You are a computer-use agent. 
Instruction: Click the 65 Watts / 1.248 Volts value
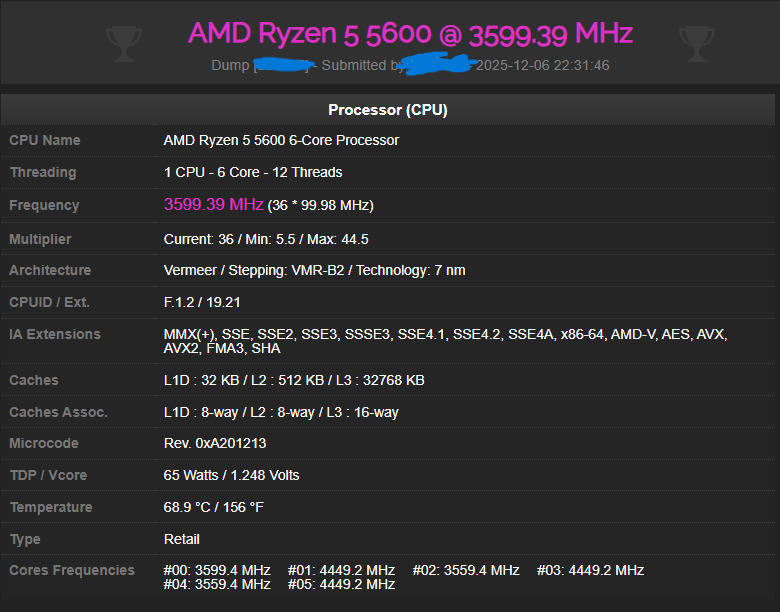click(231, 475)
